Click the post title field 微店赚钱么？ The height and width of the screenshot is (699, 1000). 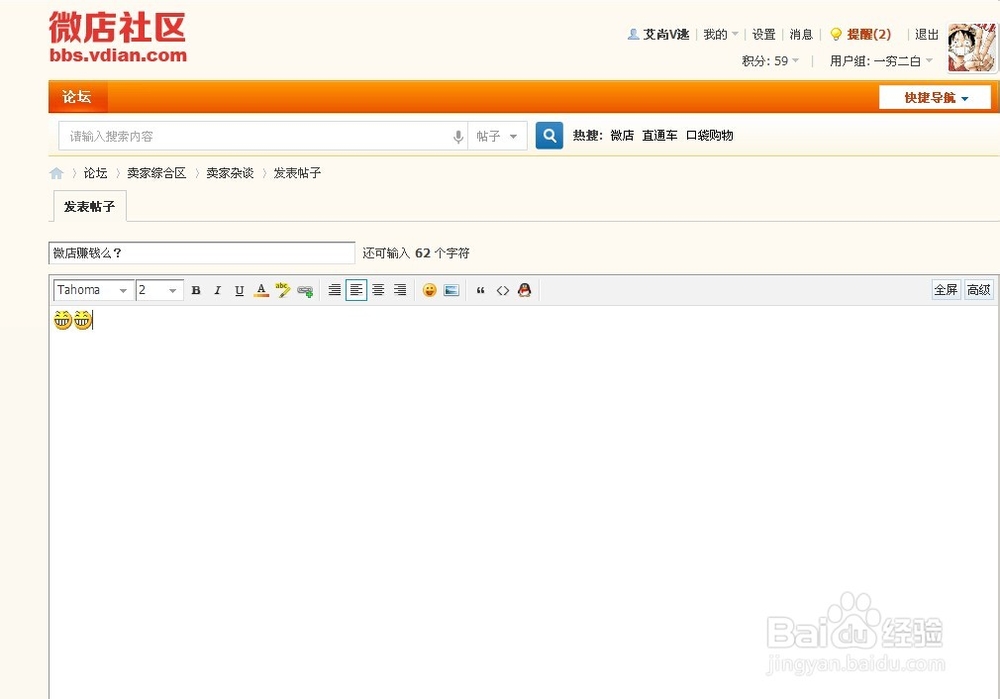click(x=202, y=253)
